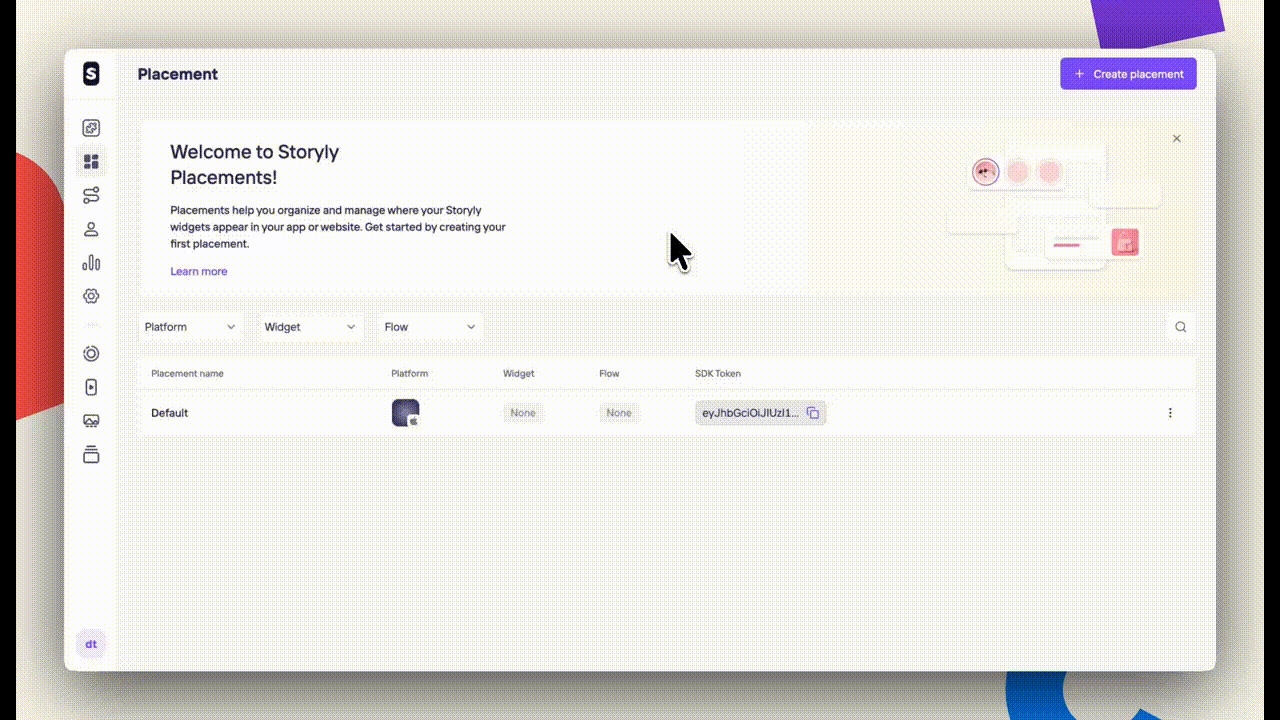Viewport: 1280px width, 720px height.
Task: Click the Welcome to Storyly Placements heading
Action: pos(255,165)
